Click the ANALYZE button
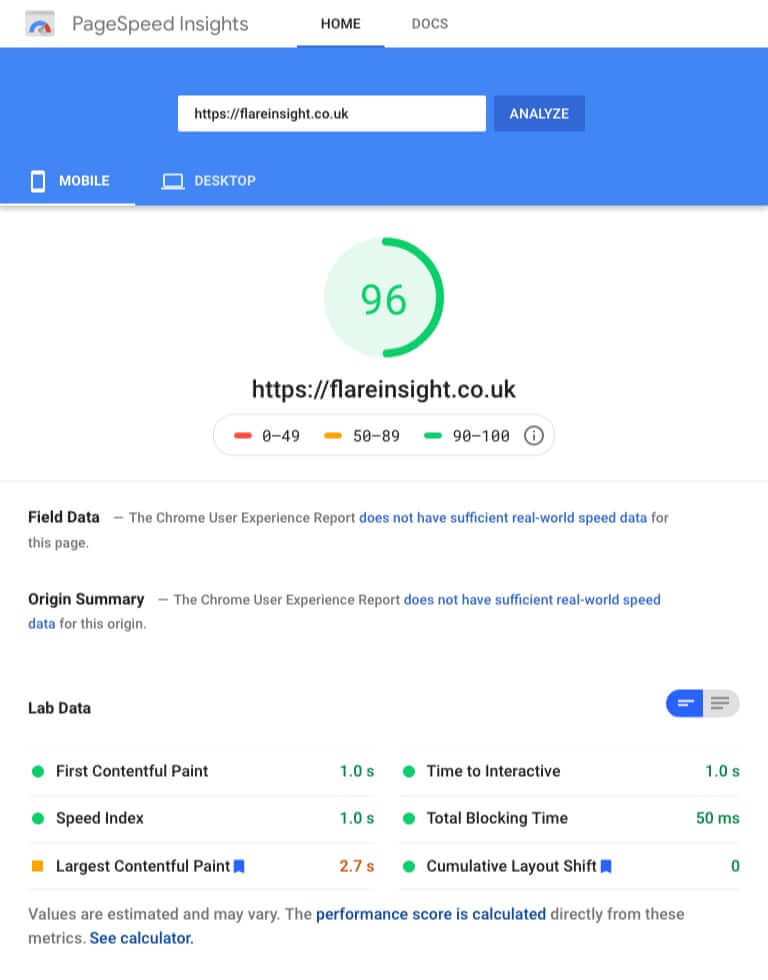This screenshot has width=768, height=980. [x=539, y=114]
